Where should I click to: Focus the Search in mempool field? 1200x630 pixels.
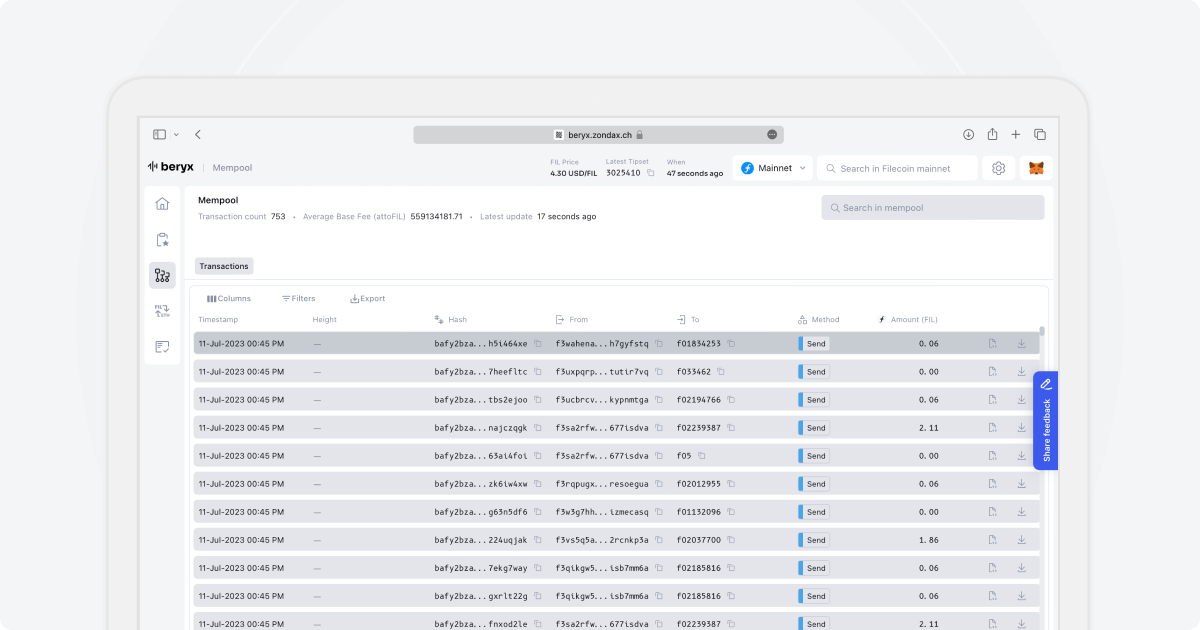pos(933,208)
